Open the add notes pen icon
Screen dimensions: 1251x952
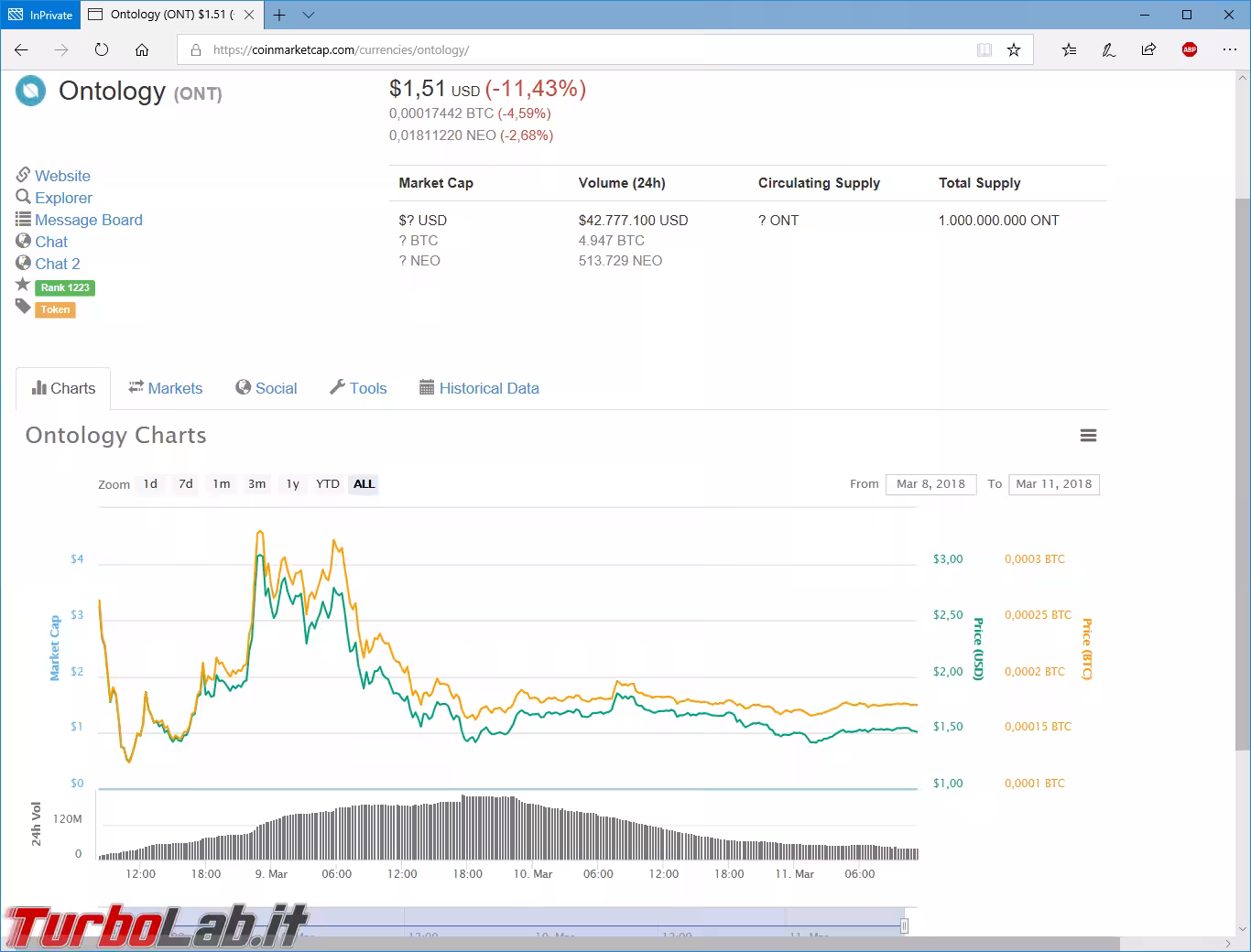point(1108,50)
